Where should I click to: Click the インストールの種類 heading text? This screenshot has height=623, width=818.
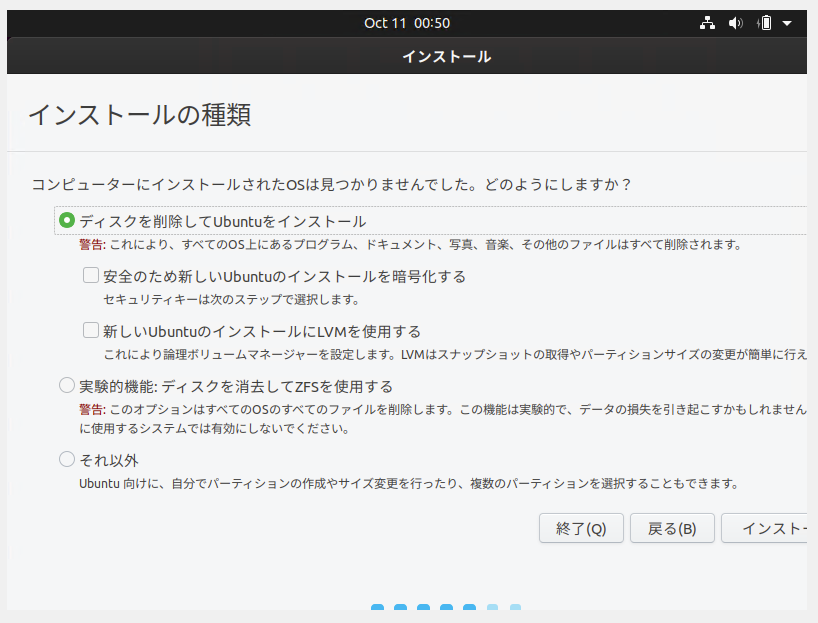coord(140,115)
